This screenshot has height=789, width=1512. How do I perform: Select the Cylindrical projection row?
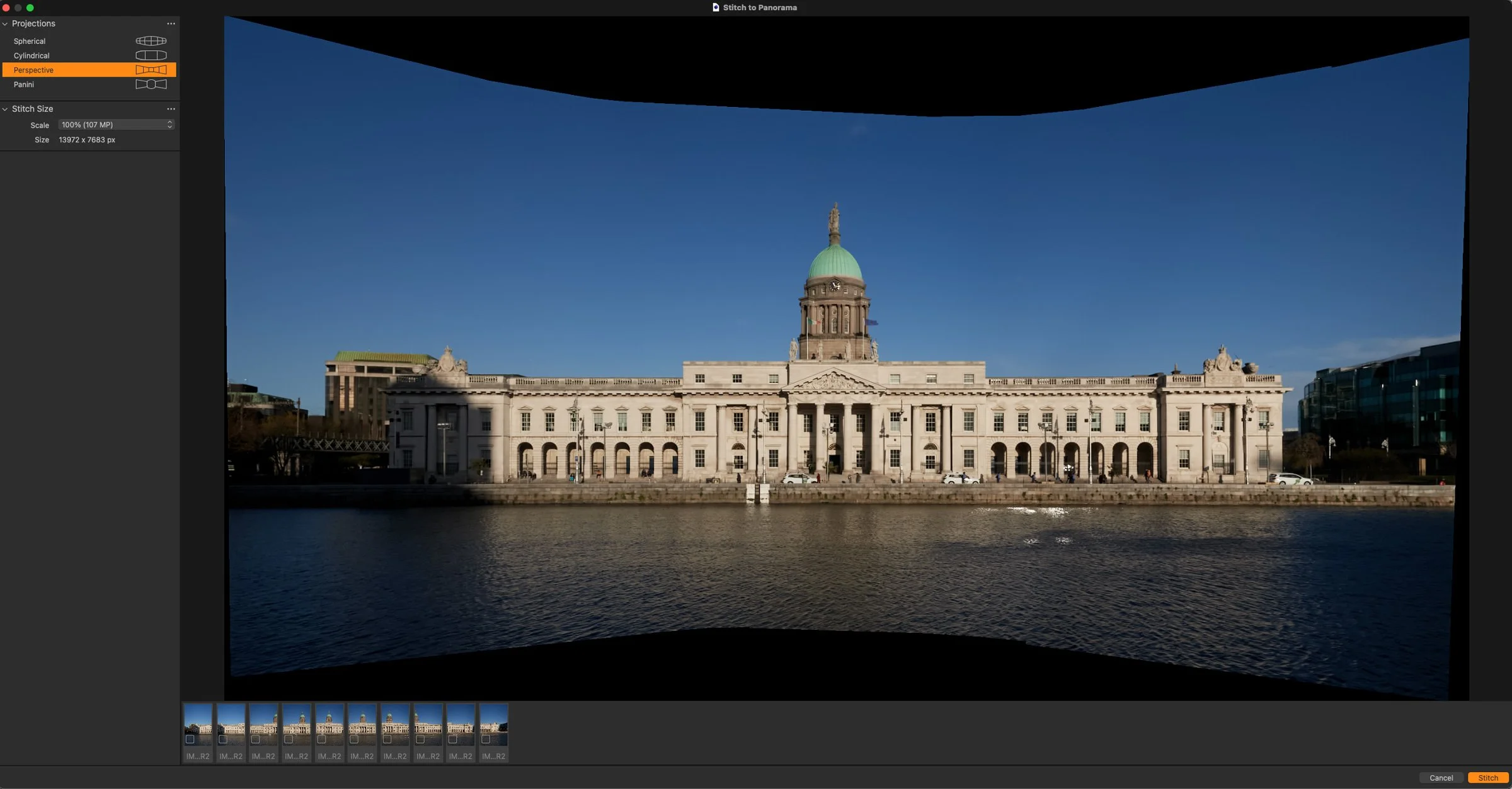[31, 55]
